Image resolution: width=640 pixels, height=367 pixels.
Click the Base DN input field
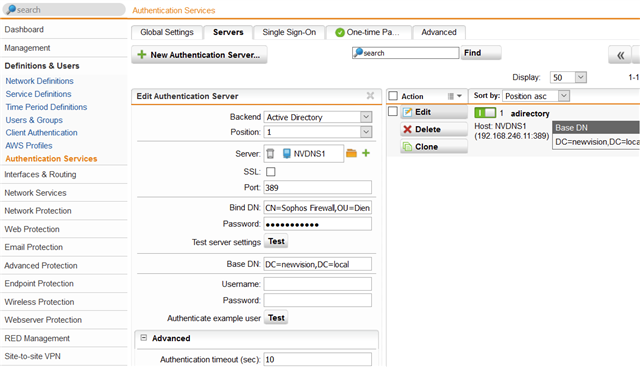(318, 264)
